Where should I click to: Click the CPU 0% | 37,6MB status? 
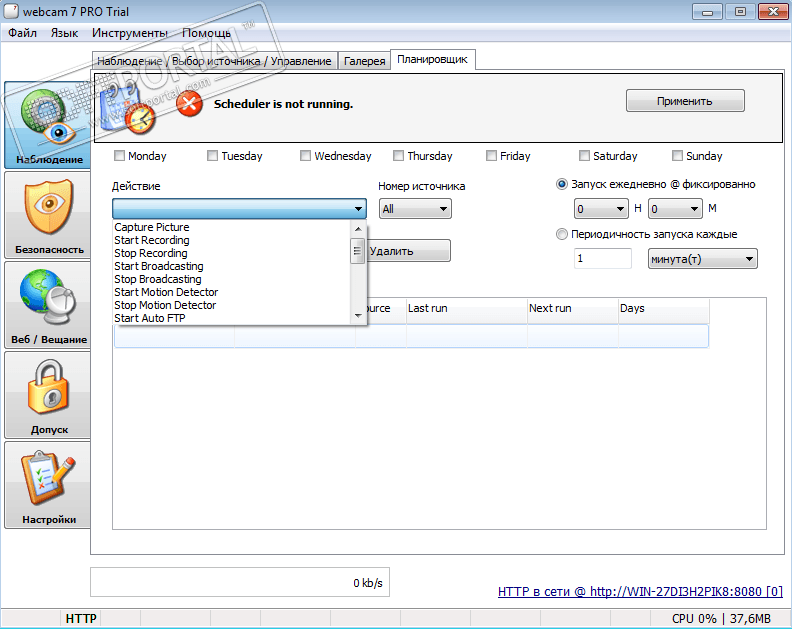(x=721, y=618)
